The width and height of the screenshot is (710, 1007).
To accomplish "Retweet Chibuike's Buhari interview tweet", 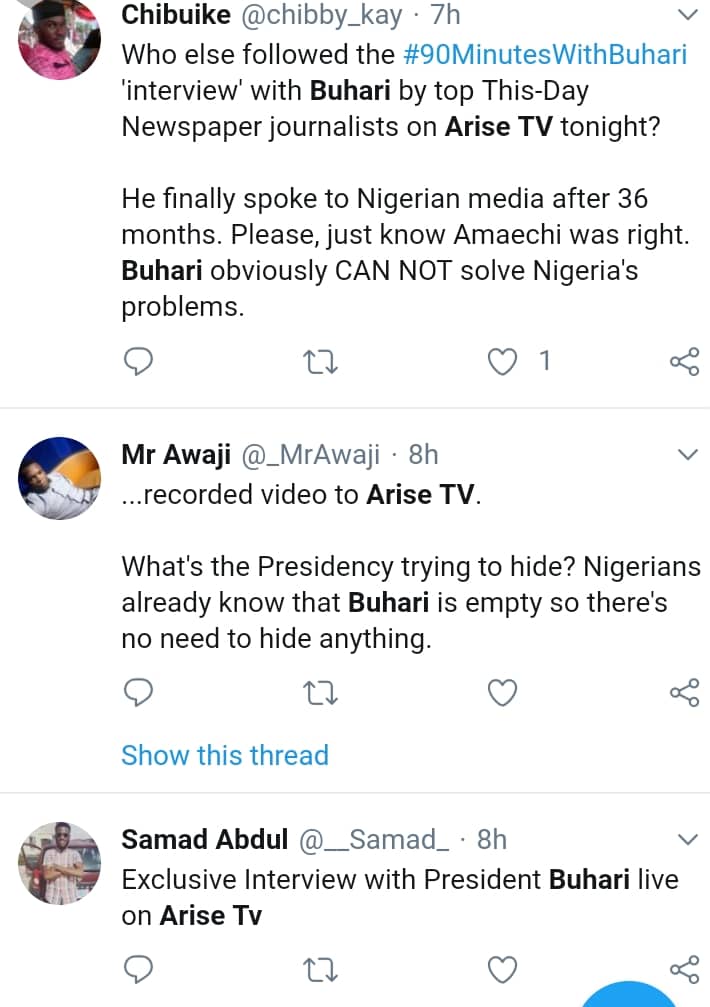I will (319, 361).
